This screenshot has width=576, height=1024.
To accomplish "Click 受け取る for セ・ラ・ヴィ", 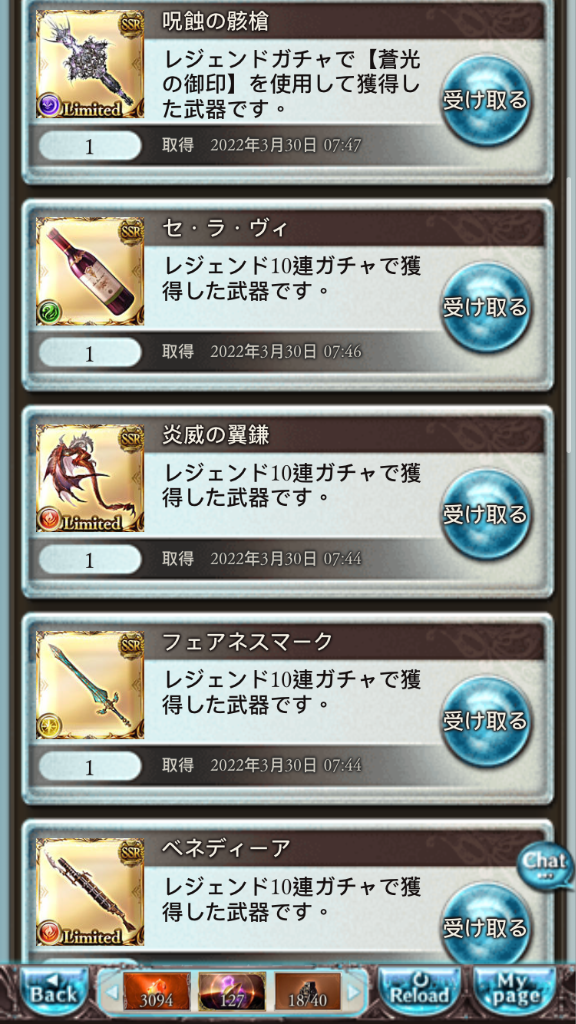I will [485, 308].
